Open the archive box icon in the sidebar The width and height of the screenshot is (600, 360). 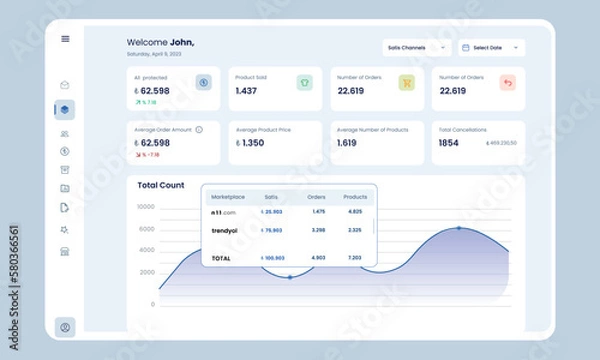point(65,170)
